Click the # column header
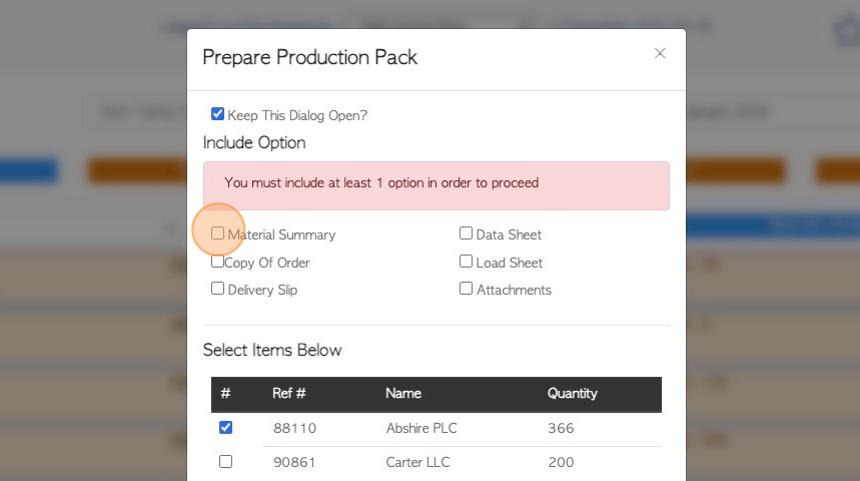The image size is (860, 481). tap(225, 393)
